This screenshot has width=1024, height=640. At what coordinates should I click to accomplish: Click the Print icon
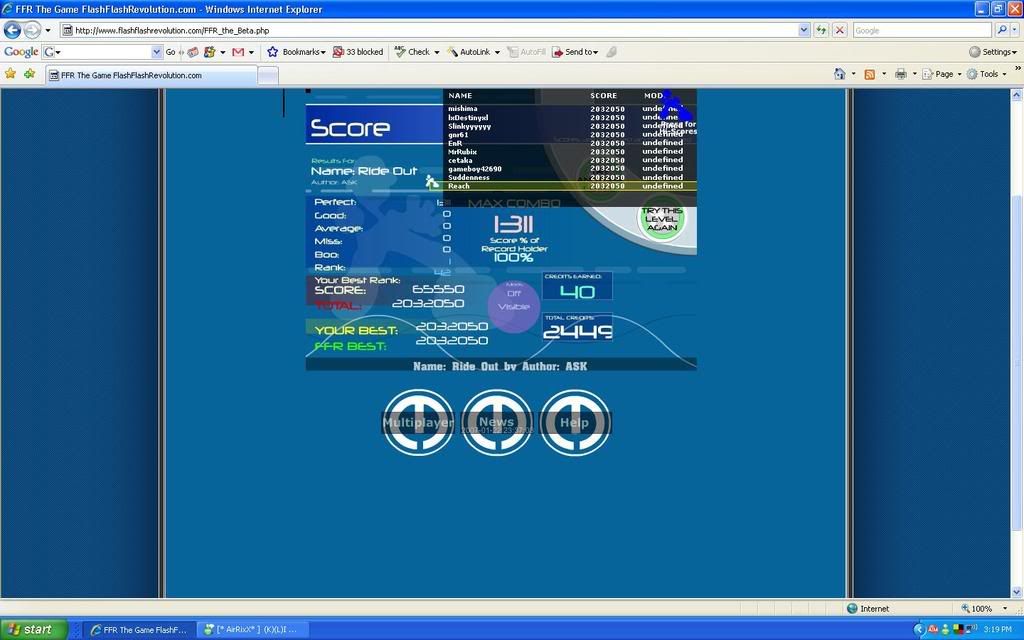[900, 74]
